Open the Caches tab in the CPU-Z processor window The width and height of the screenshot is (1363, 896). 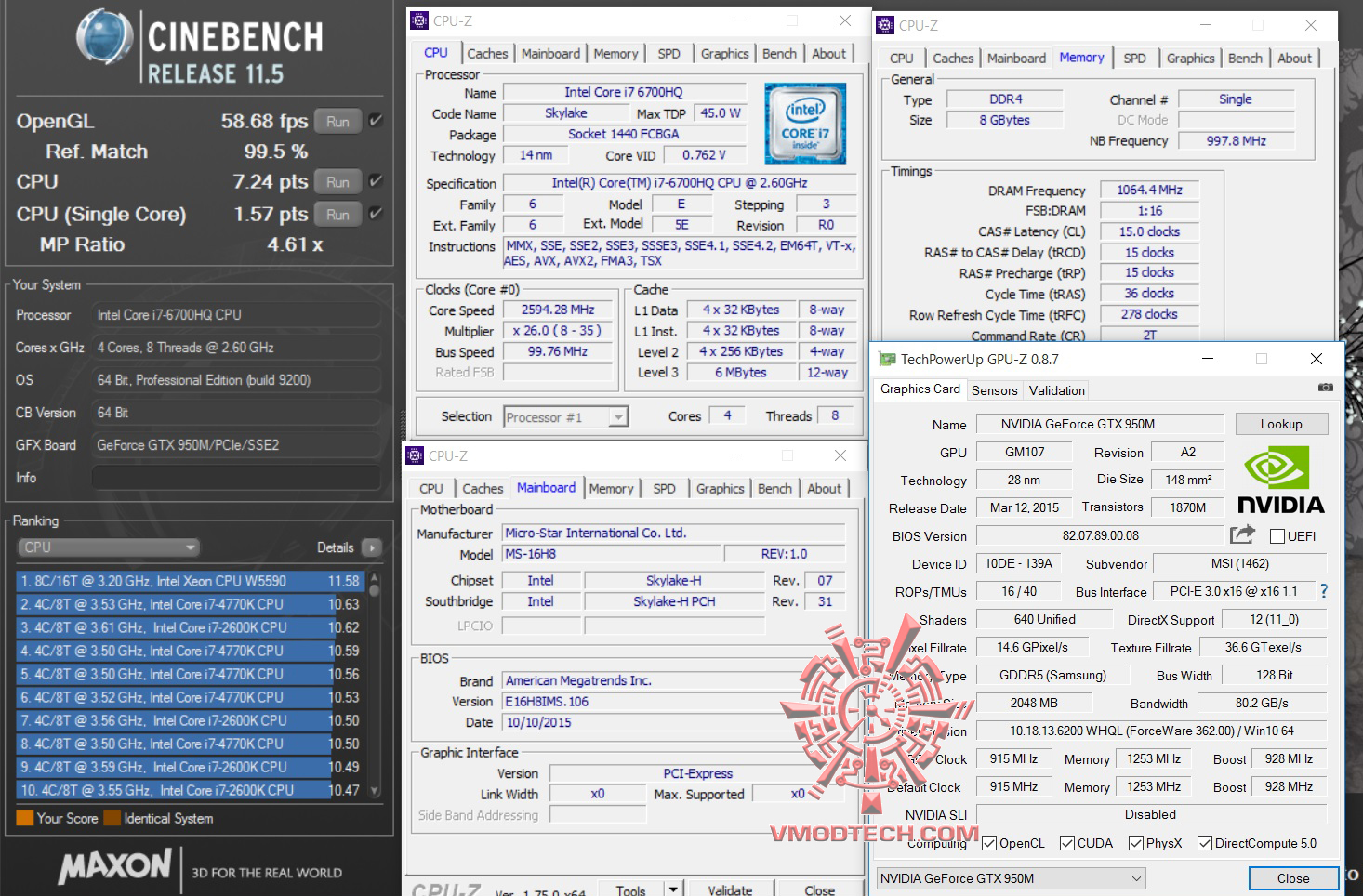coord(487,54)
